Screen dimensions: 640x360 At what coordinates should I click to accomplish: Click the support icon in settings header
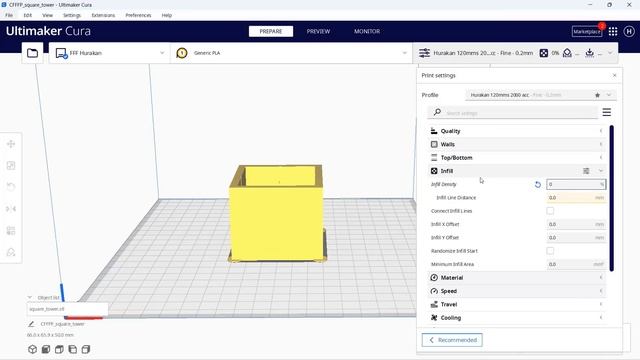567,53
